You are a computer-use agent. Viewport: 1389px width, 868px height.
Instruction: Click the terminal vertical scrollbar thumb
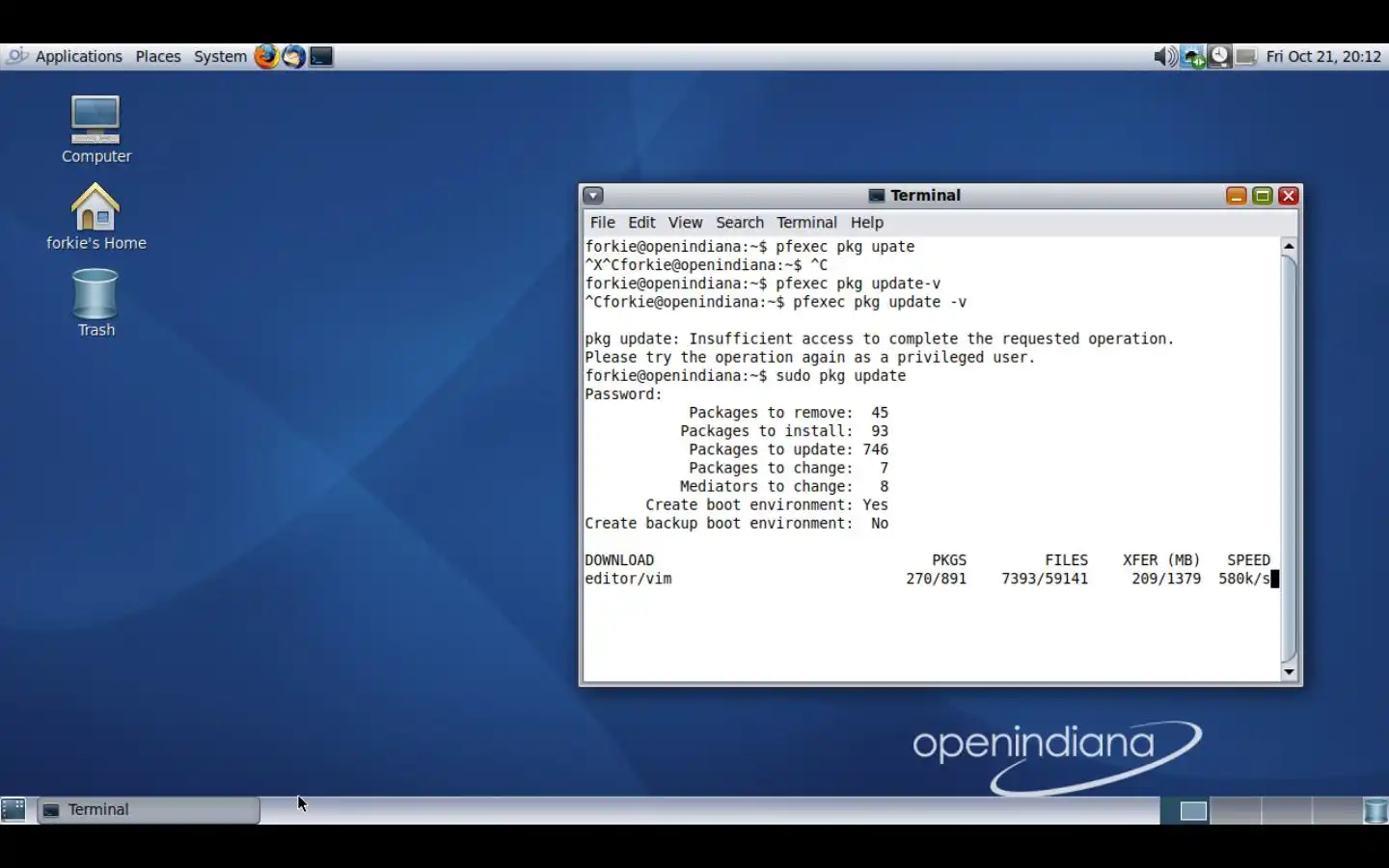1289,459
